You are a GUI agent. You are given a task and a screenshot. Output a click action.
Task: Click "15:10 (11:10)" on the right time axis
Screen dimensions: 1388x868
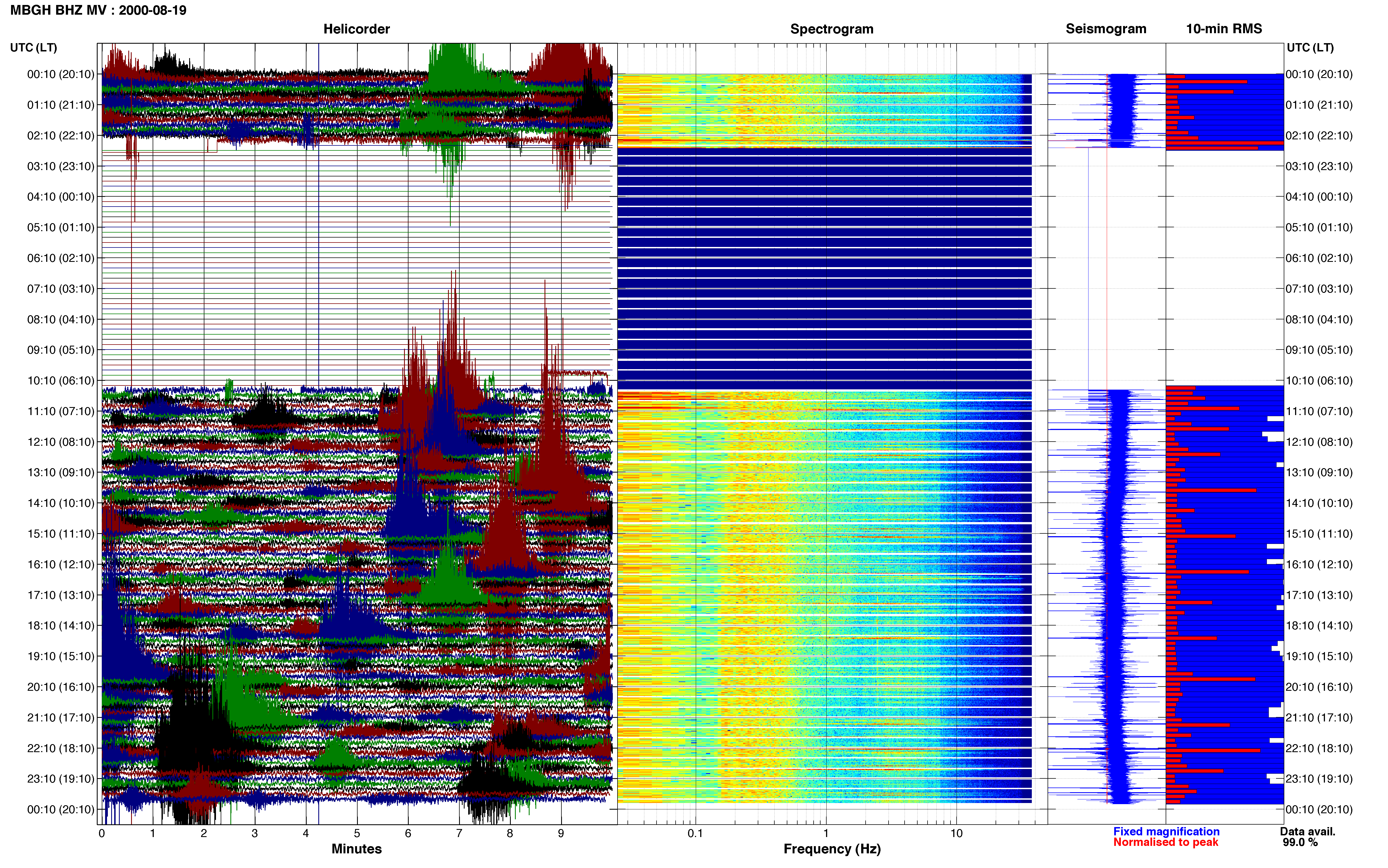coord(1319,534)
